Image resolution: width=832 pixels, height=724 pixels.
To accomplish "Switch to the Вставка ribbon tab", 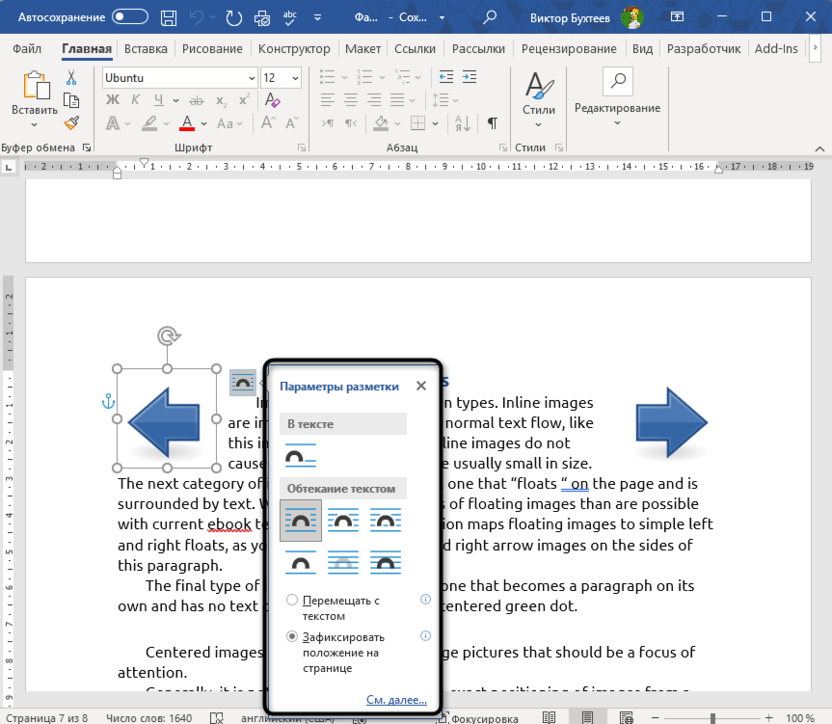I will pos(146,49).
